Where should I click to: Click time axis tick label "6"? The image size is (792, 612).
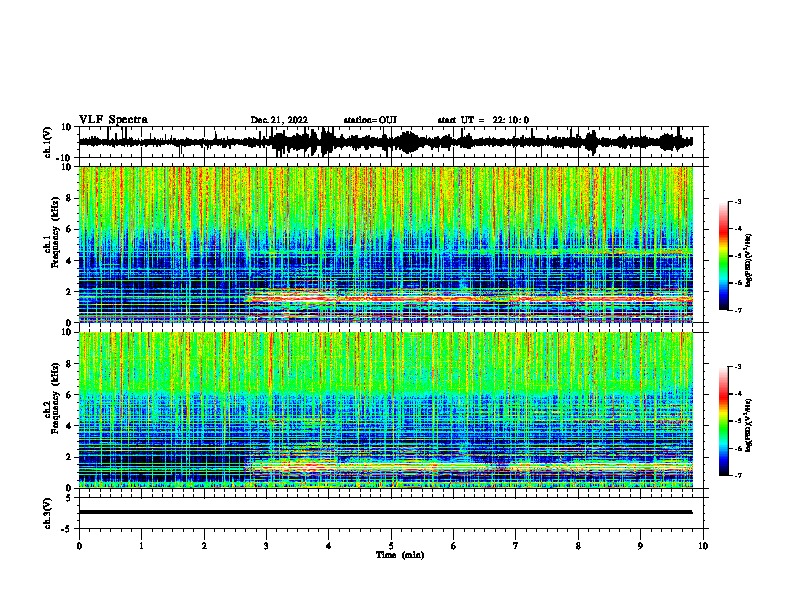tap(454, 546)
